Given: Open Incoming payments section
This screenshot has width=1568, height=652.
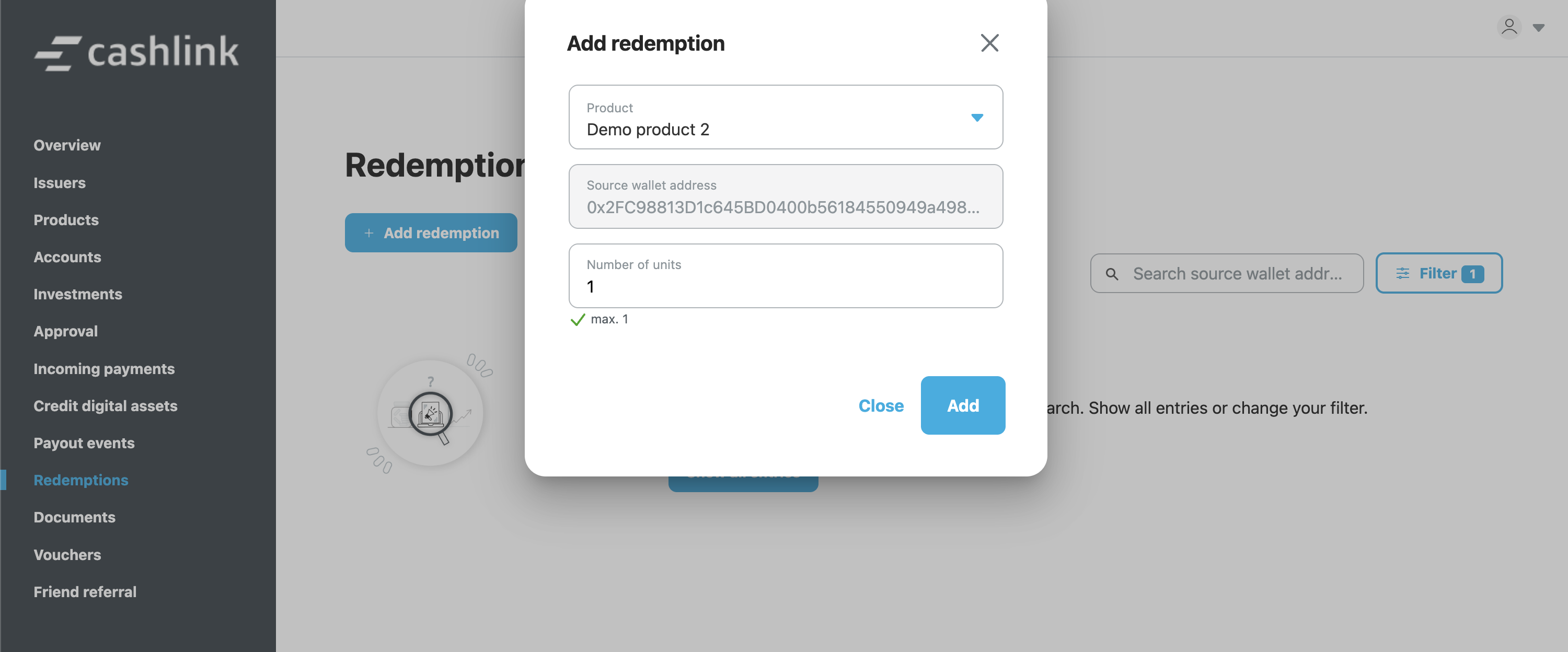Looking at the screenshot, I should tap(104, 369).
